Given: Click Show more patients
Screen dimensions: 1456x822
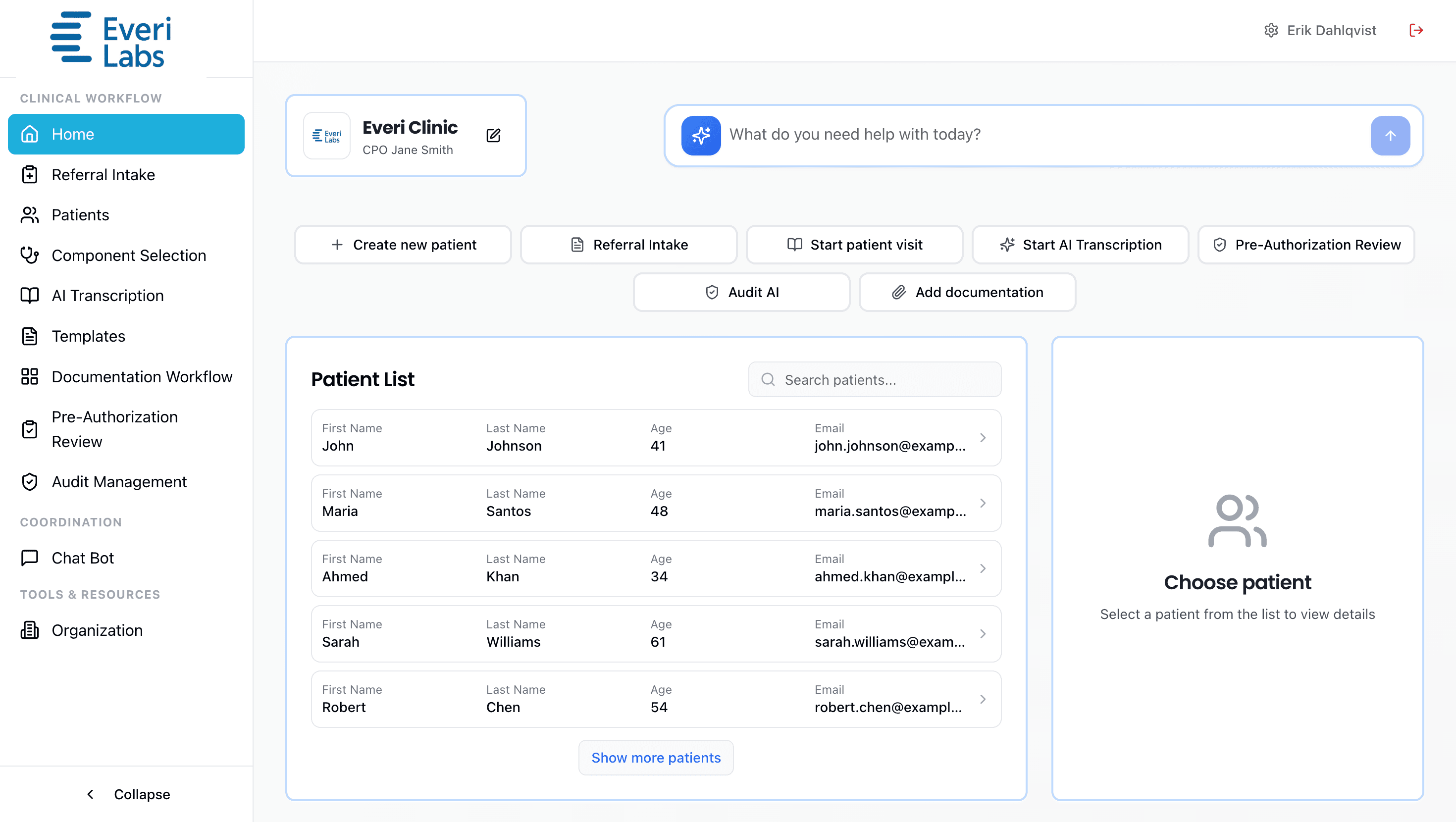Looking at the screenshot, I should 656,758.
